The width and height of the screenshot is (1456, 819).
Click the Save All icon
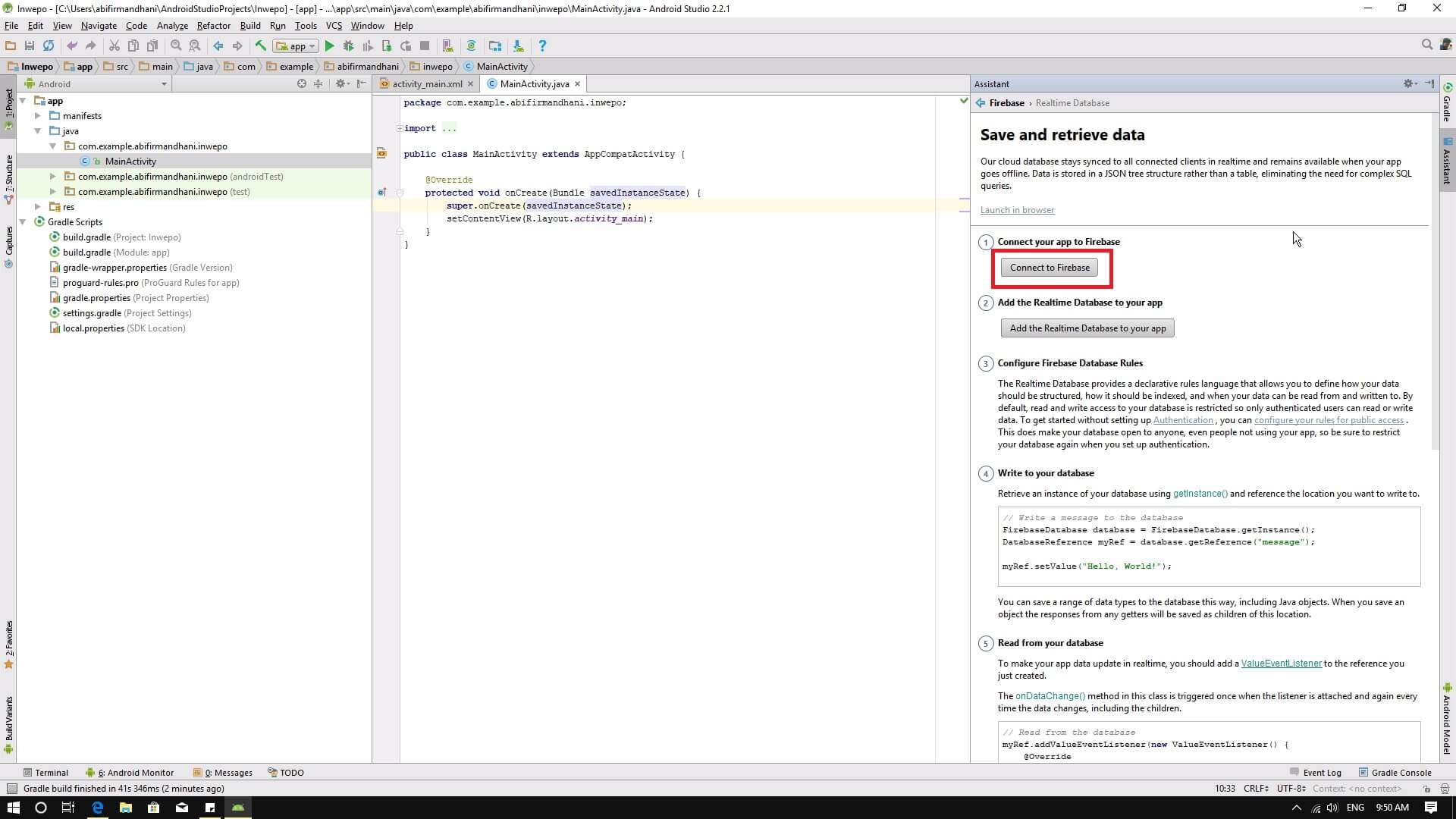point(30,46)
